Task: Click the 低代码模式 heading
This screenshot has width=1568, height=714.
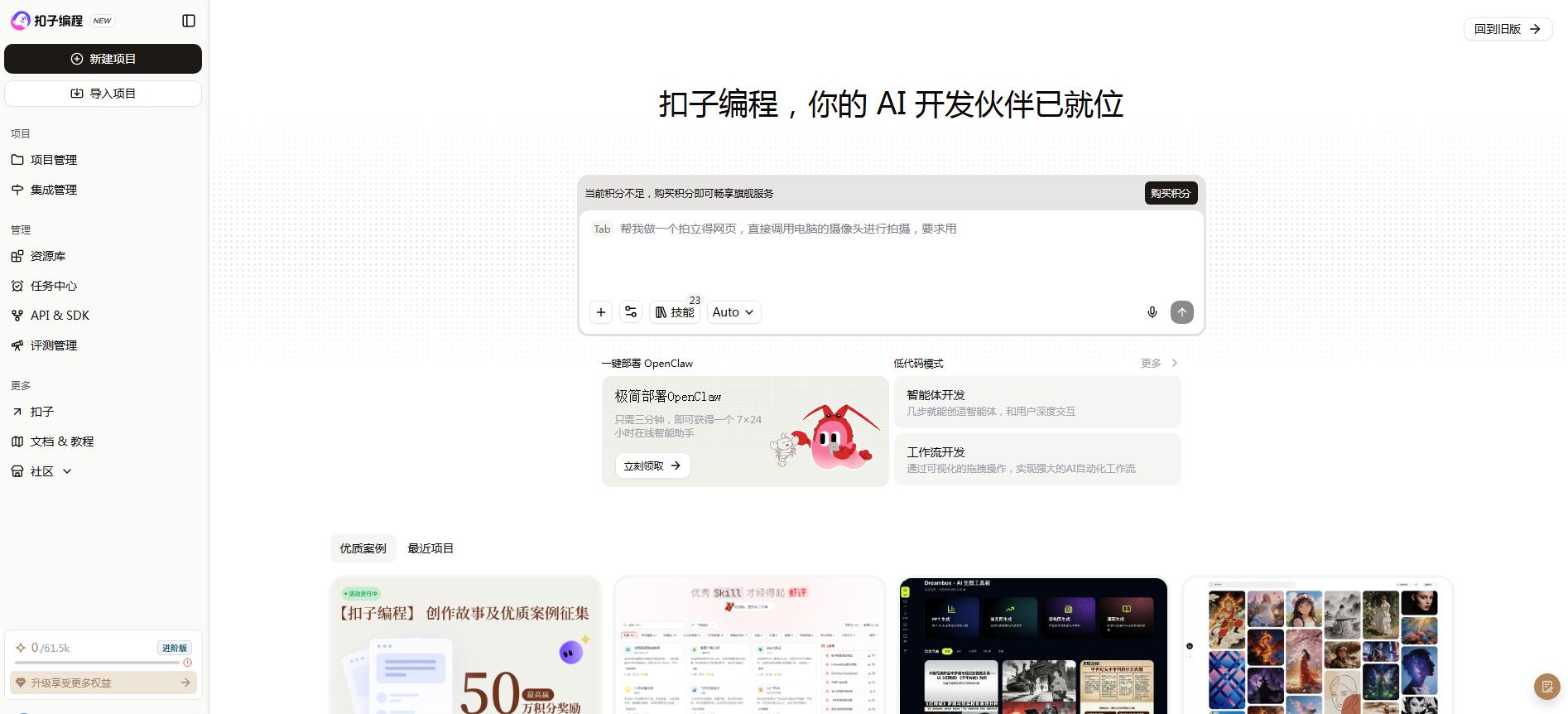Action: click(x=918, y=364)
